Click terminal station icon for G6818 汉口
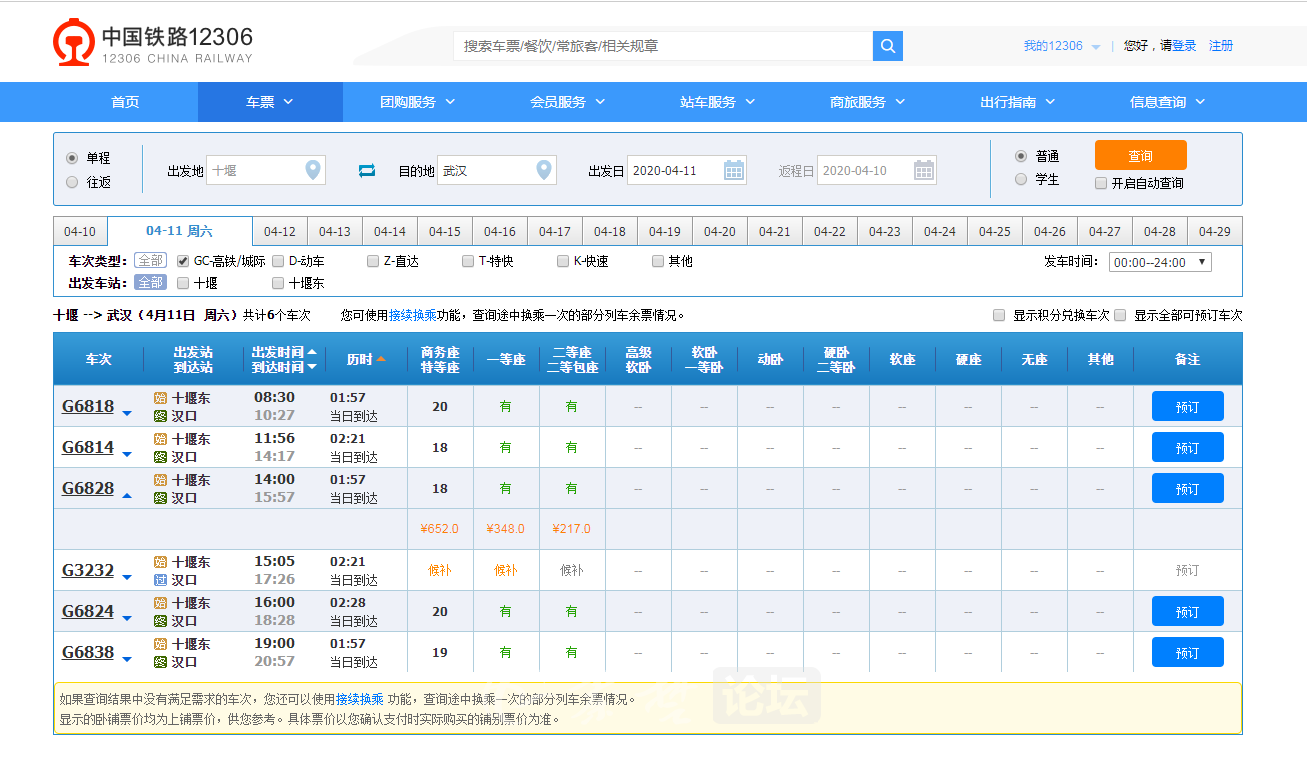Viewport: 1307px width, 765px height. coord(160,415)
